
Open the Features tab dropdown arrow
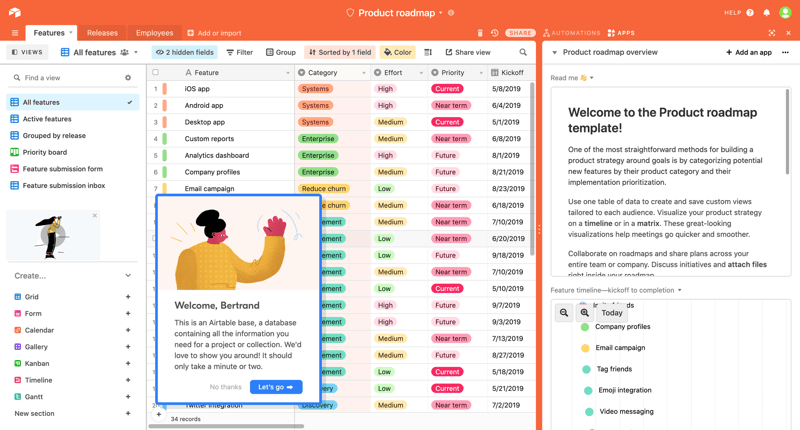(71, 33)
